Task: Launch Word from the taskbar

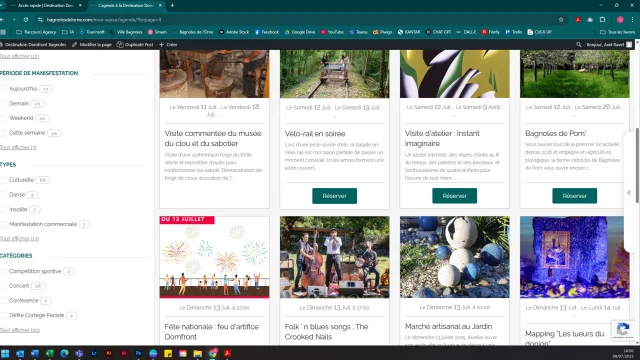Action: coord(35,353)
